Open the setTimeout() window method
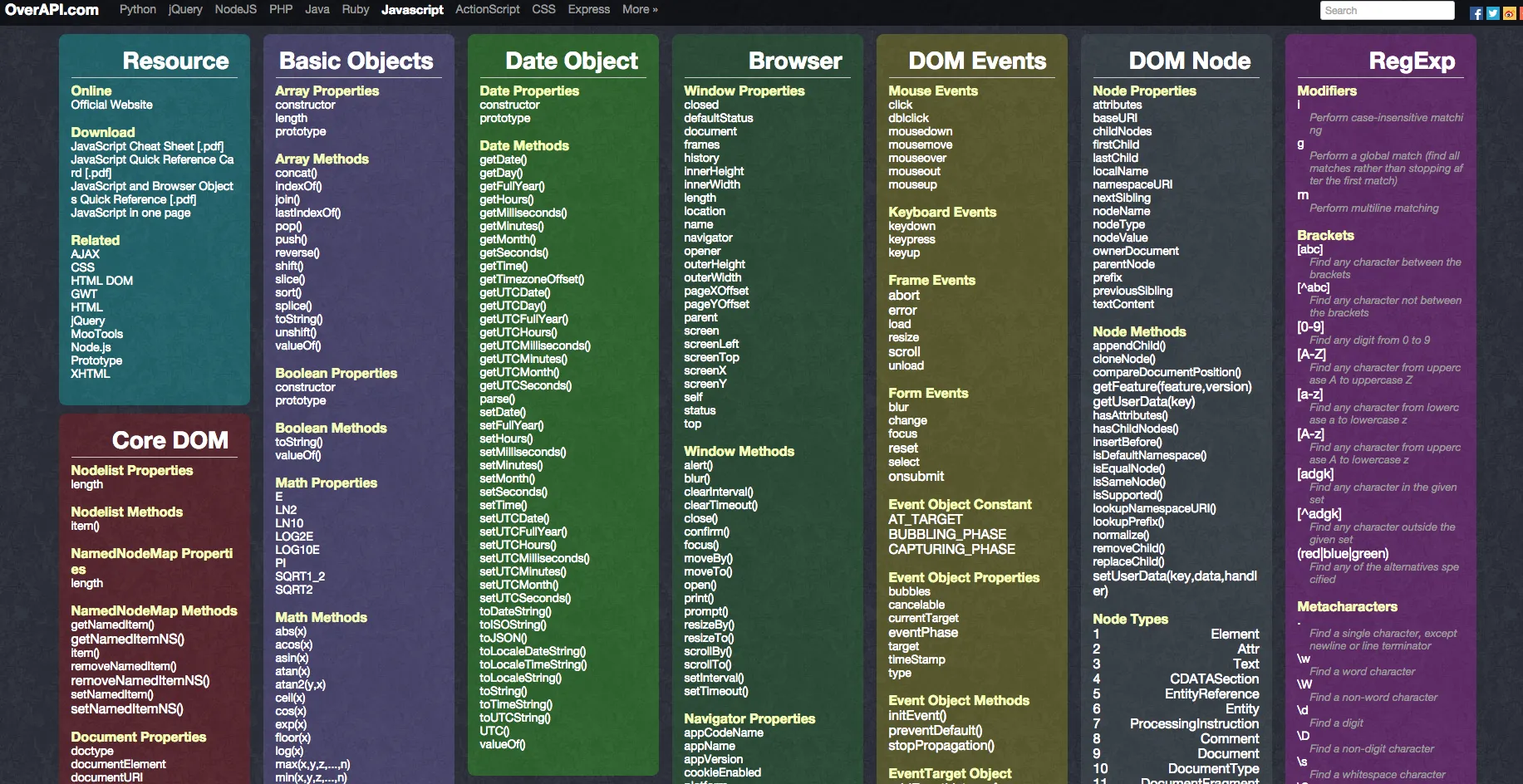The height and width of the screenshot is (784, 1523). (x=716, y=691)
